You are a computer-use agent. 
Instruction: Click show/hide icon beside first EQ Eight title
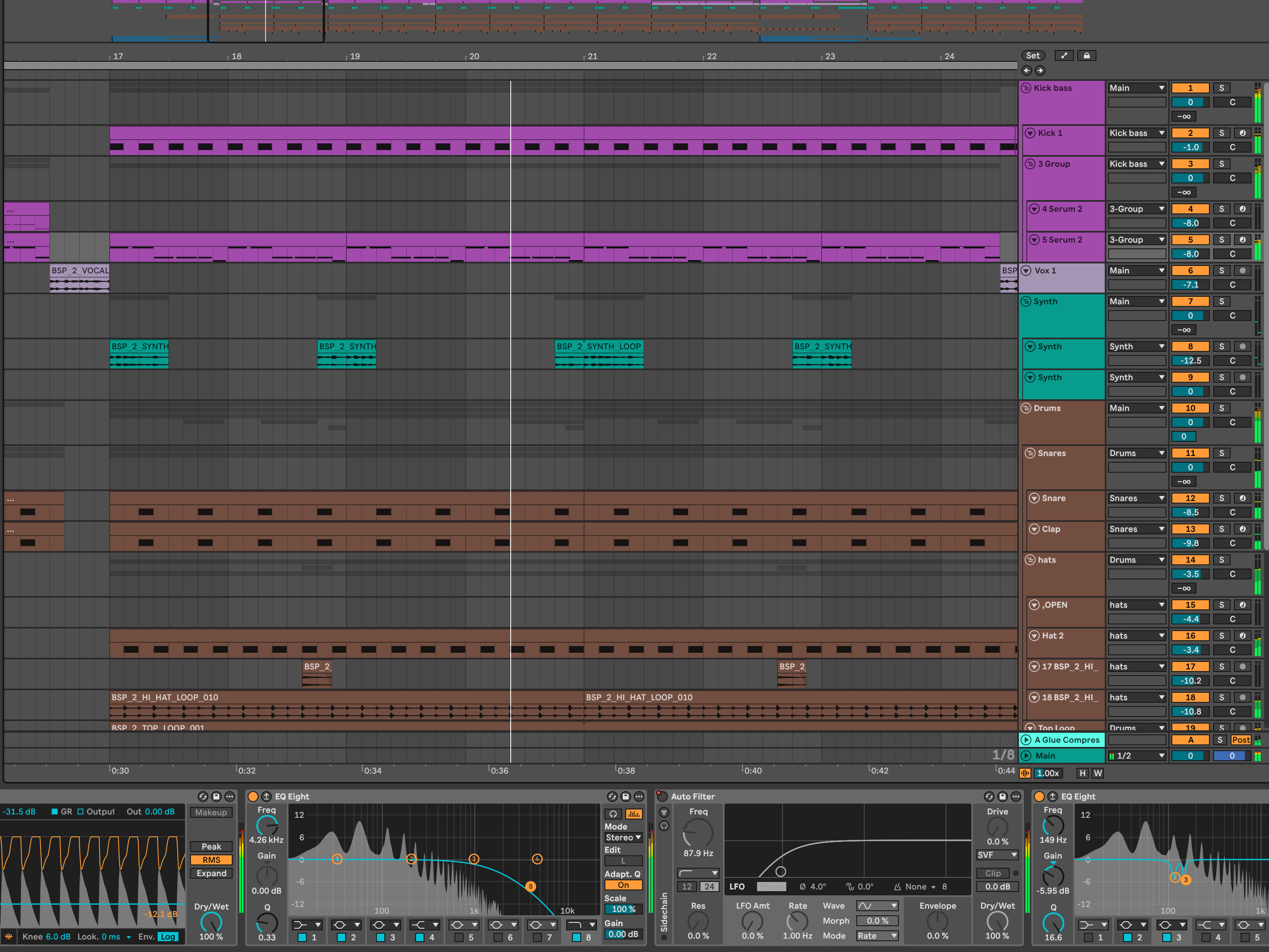[266, 797]
